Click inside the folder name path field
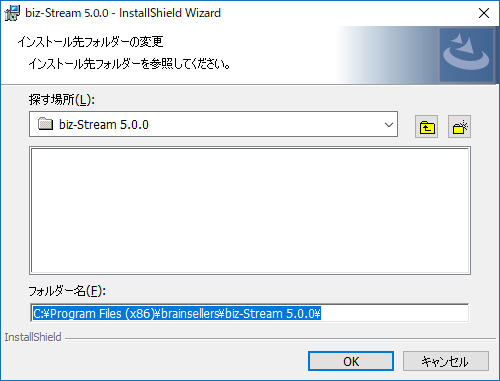Viewport: 500px width, 381px height. click(x=250, y=313)
